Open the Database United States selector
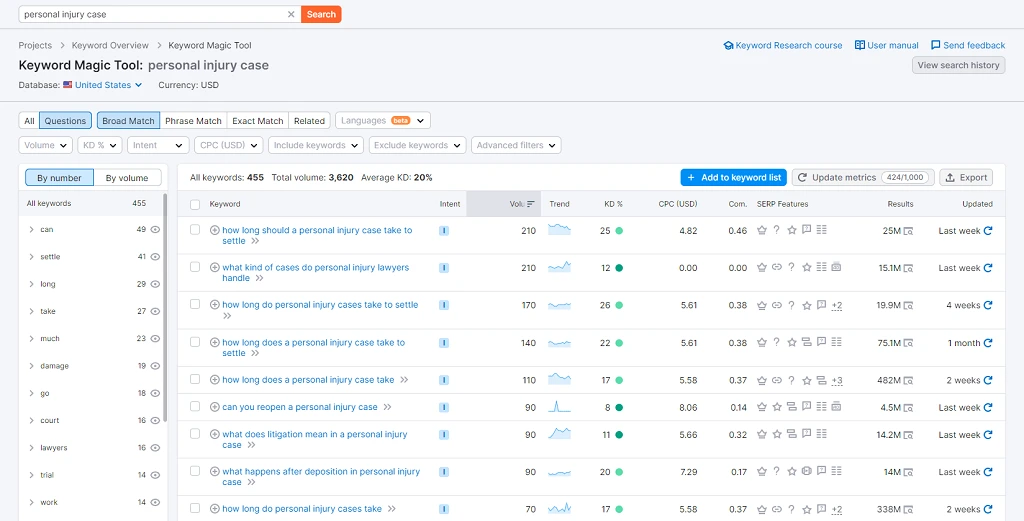1024x521 pixels. tap(103, 85)
